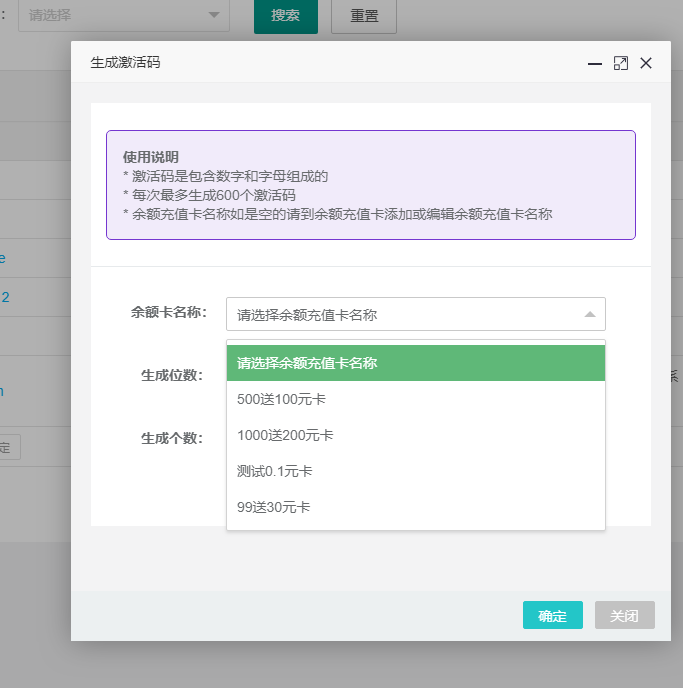Click the green 搜索 button
Viewport: 683px width, 688px height.
[285, 16]
